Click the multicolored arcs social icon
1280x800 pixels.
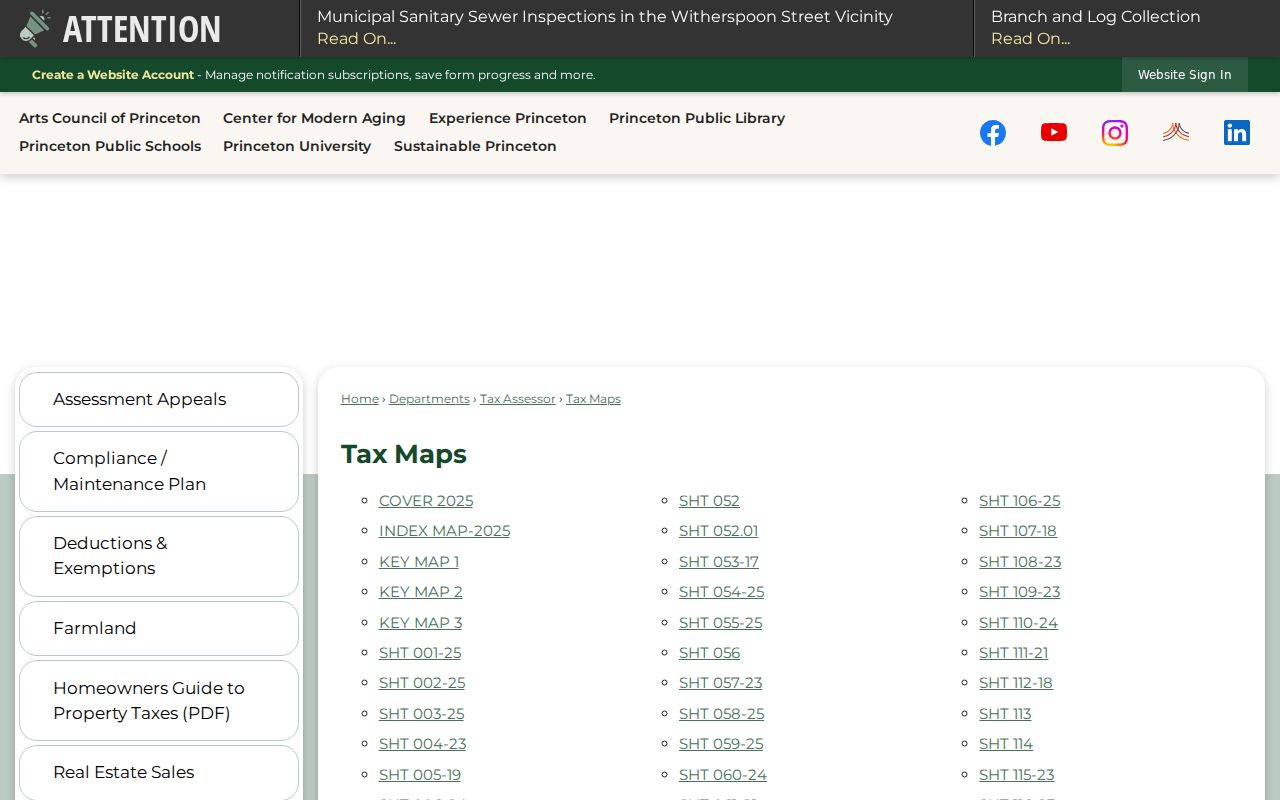pyautogui.click(x=1176, y=132)
